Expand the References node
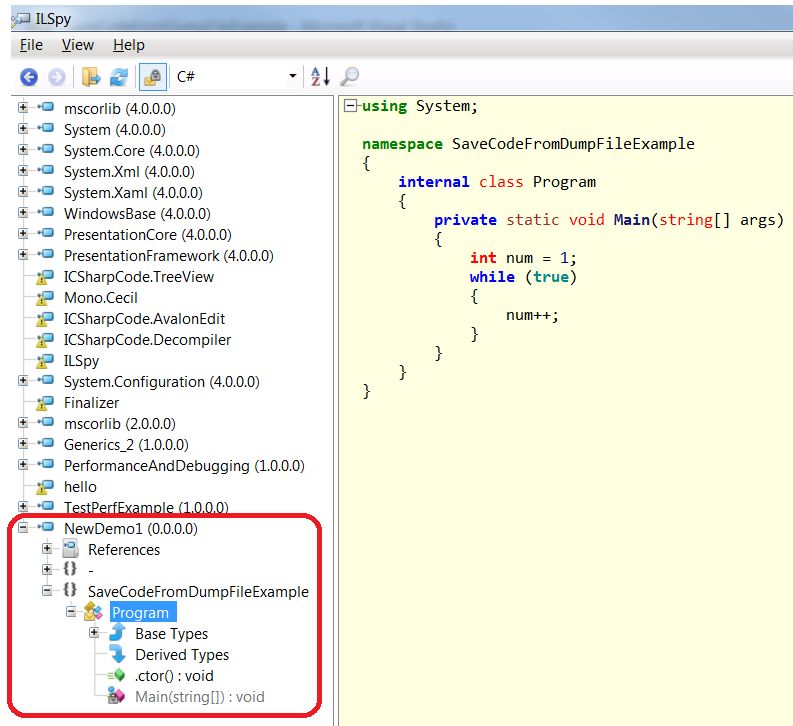Viewport: 793px width, 726px height. pos(47,549)
